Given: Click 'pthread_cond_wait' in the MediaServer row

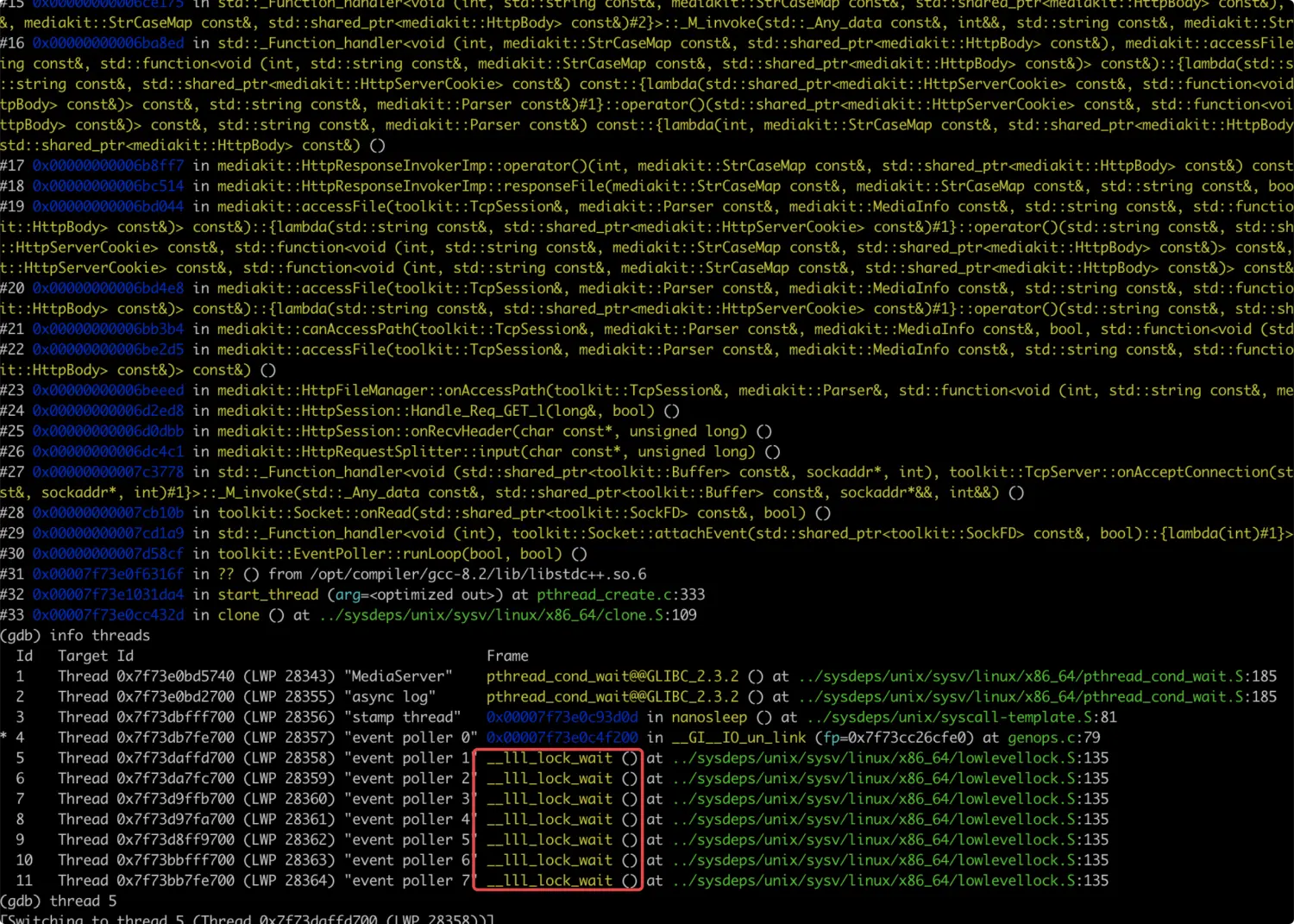Looking at the screenshot, I should pyautogui.click(x=557, y=676).
